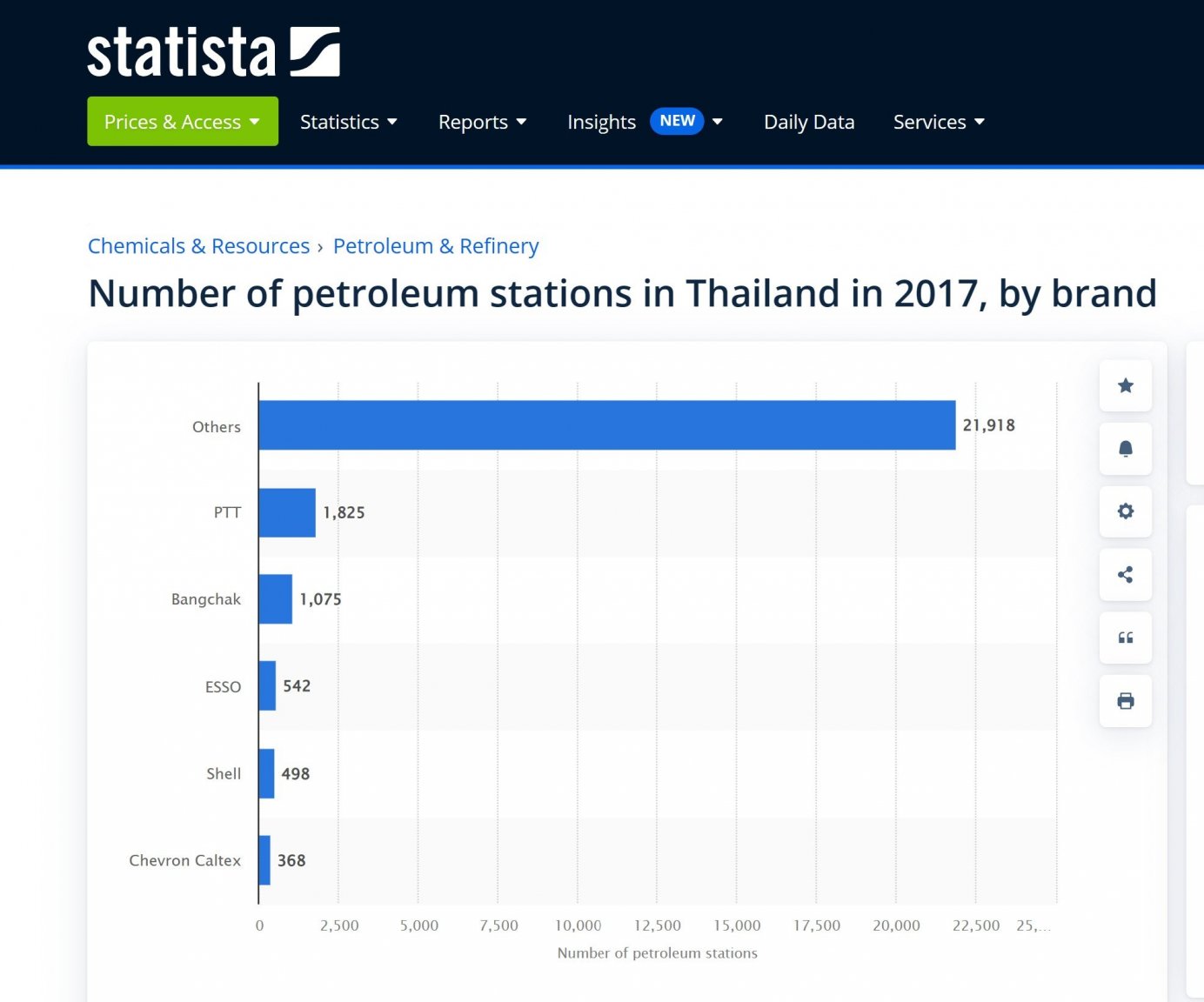This screenshot has width=1204, height=1002.
Task: Click the NEW badge beside Insights
Action: (677, 121)
